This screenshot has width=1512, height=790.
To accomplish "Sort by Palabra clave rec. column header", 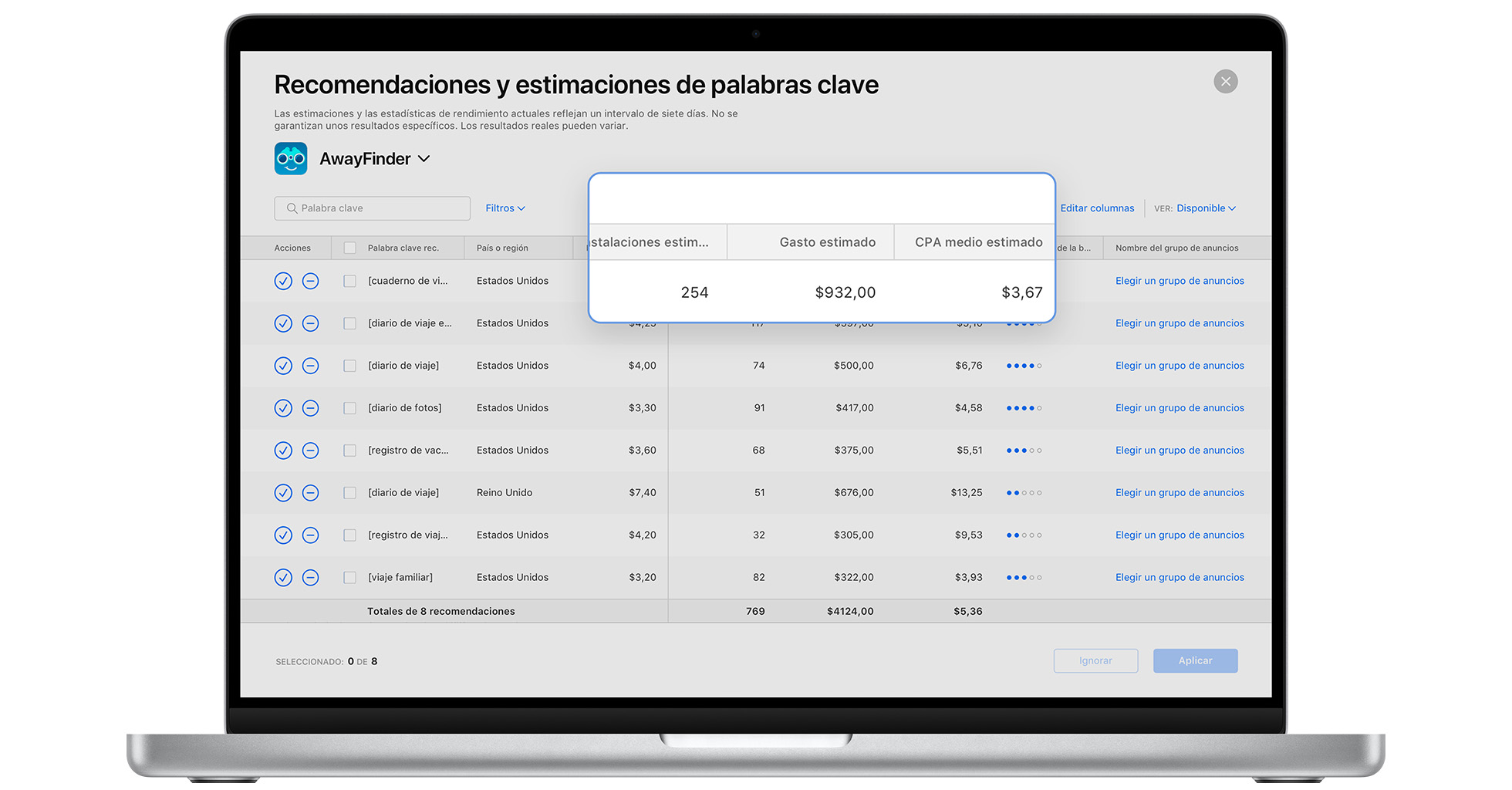I will click(403, 248).
